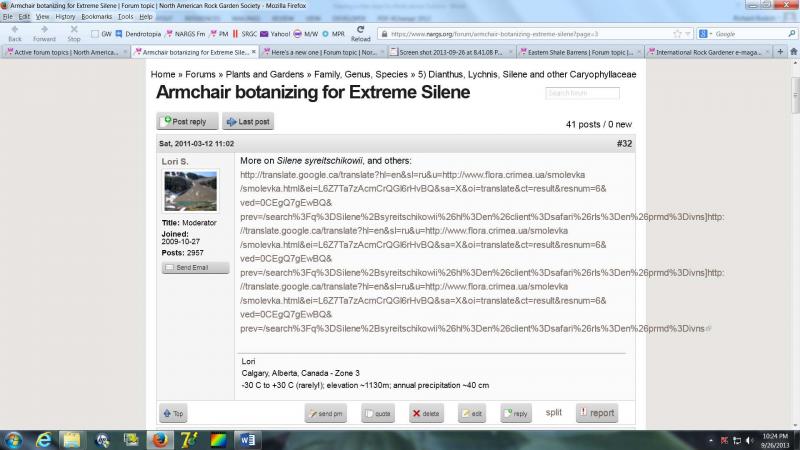Delete post #32 with the delete button
Screen dimensions: 800x450
427,413
